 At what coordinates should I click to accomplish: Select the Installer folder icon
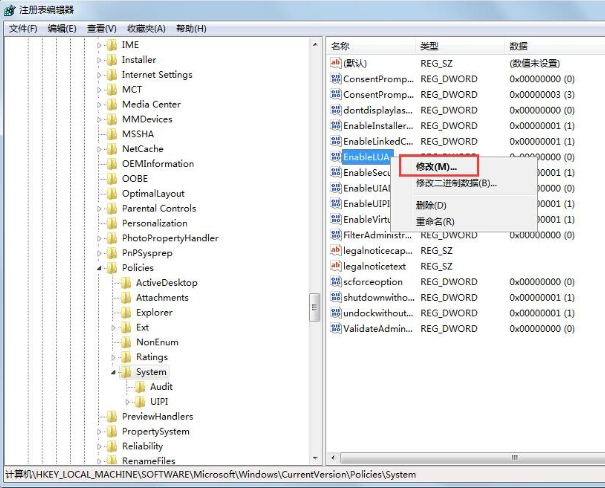coord(112,60)
